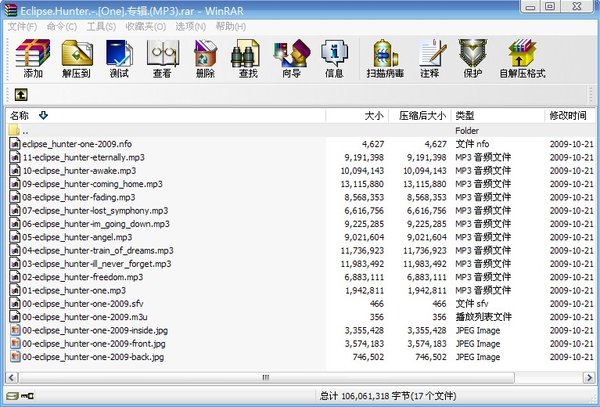The height and width of the screenshot is (407, 600).
Task: Close the WinRAR window
Action: (x=577, y=7)
